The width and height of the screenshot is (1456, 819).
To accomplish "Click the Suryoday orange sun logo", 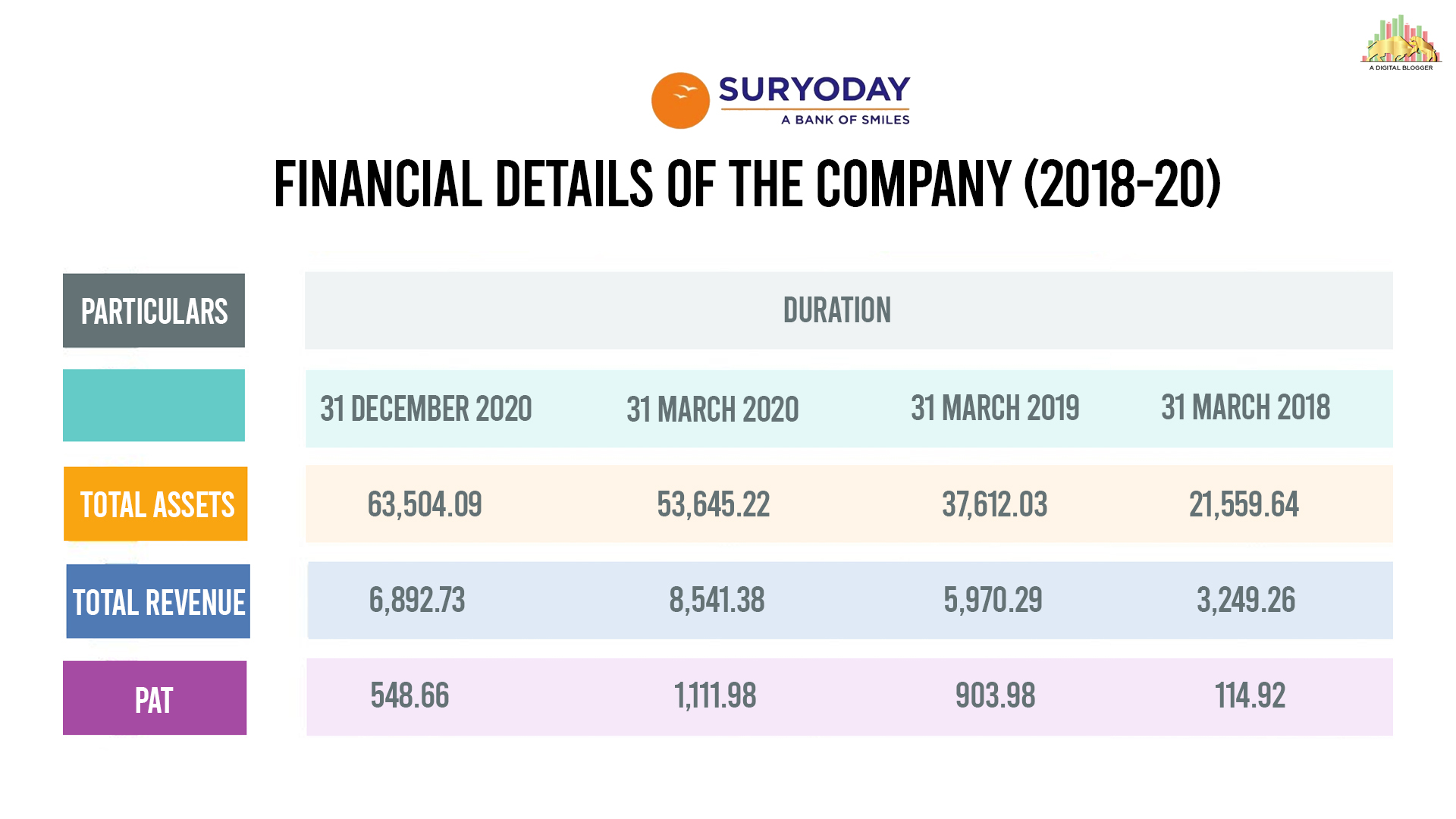I will pyautogui.click(x=680, y=101).
